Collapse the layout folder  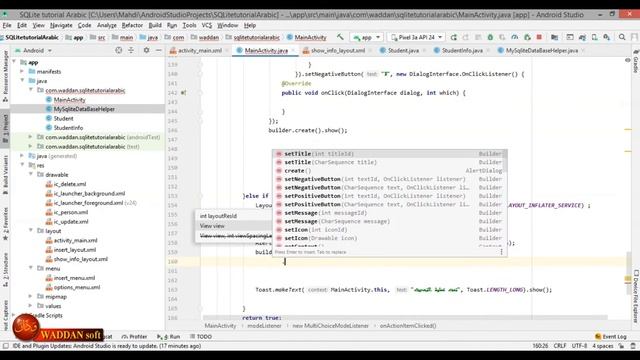point(31,231)
